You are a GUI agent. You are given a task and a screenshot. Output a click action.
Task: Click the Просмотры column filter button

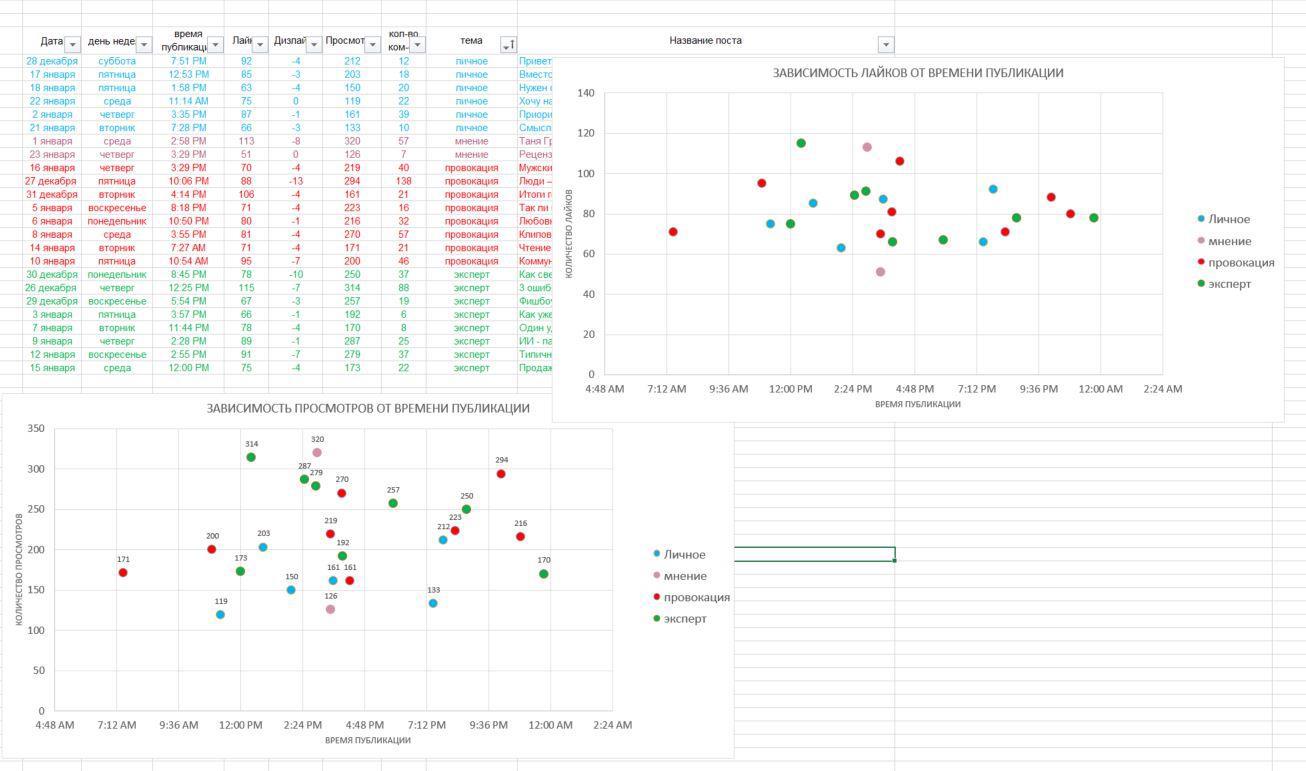pyautogui.click(x=372, y=45)
